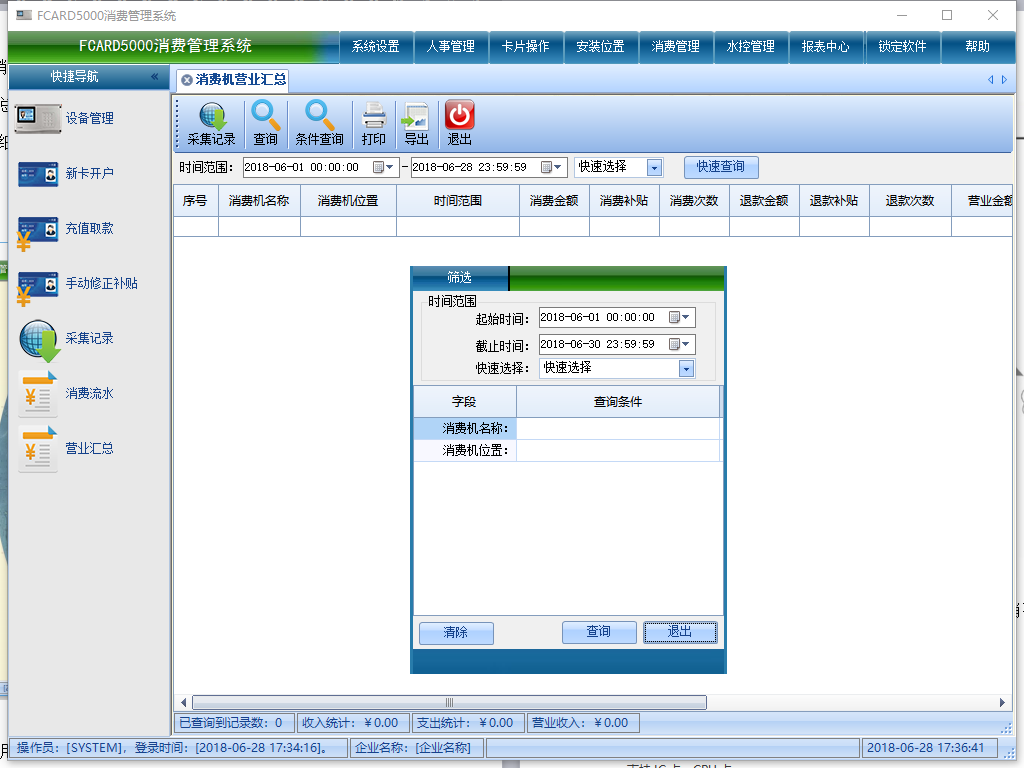Select the 采集记录 toolbar icon

[x=210, y=122]
